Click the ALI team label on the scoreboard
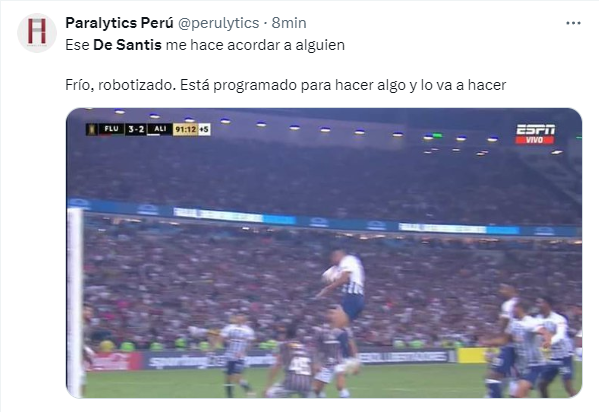The width and height of the screenshot is (599, 412). [160, 129]
